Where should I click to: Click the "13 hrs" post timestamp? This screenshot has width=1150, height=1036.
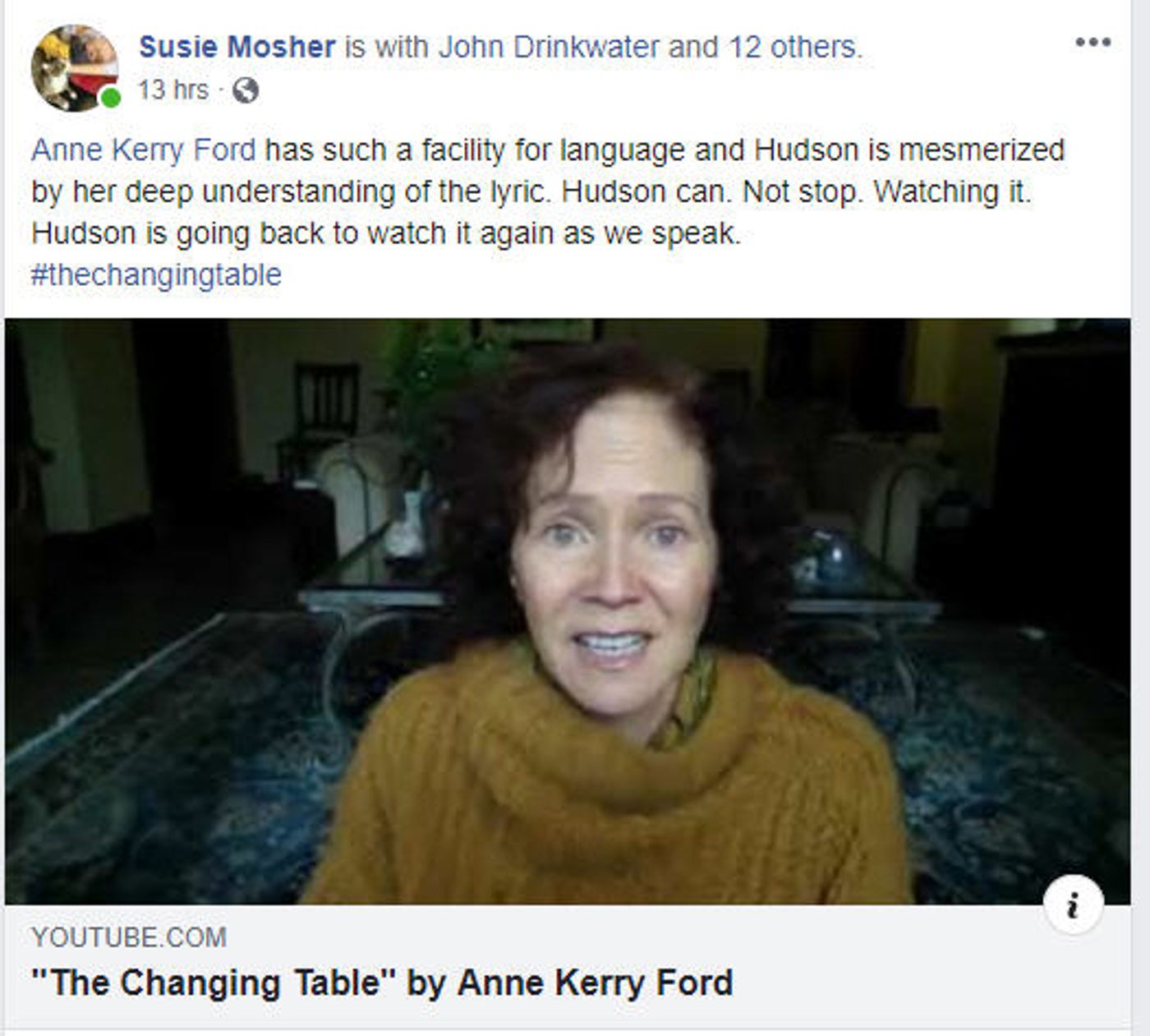click(172, 90)
